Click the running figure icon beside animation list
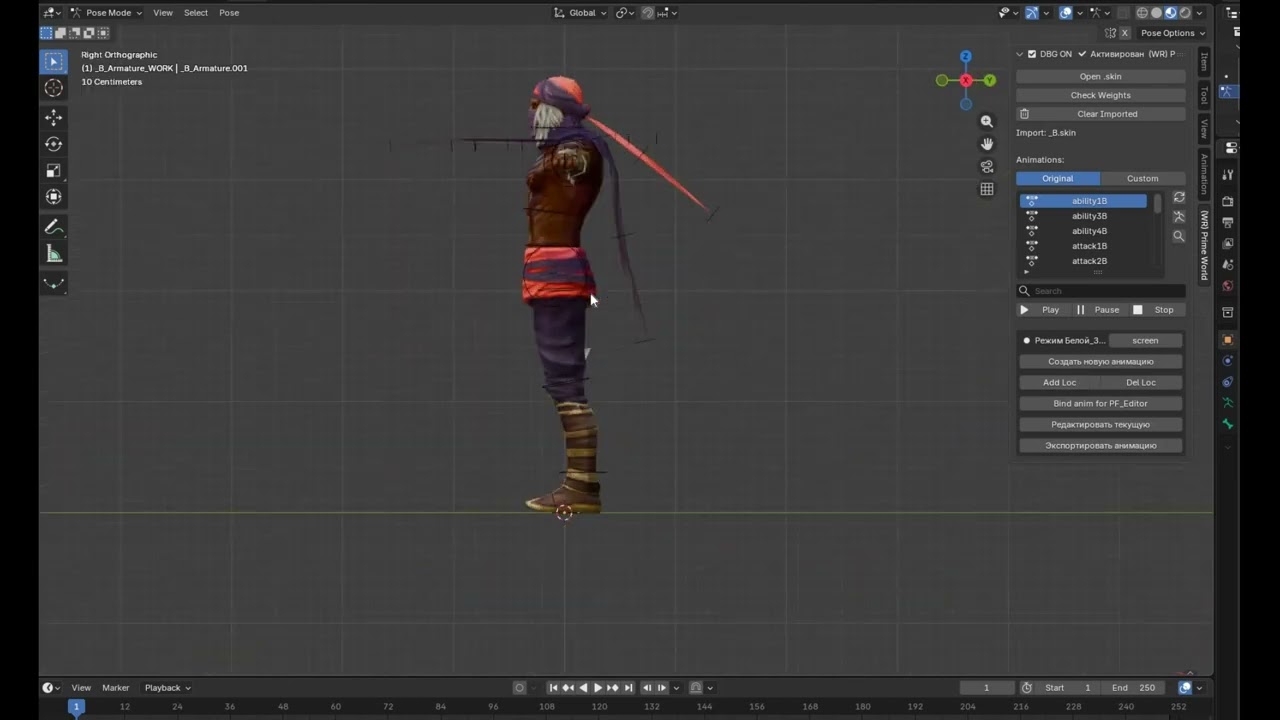 coord(1179,217)
